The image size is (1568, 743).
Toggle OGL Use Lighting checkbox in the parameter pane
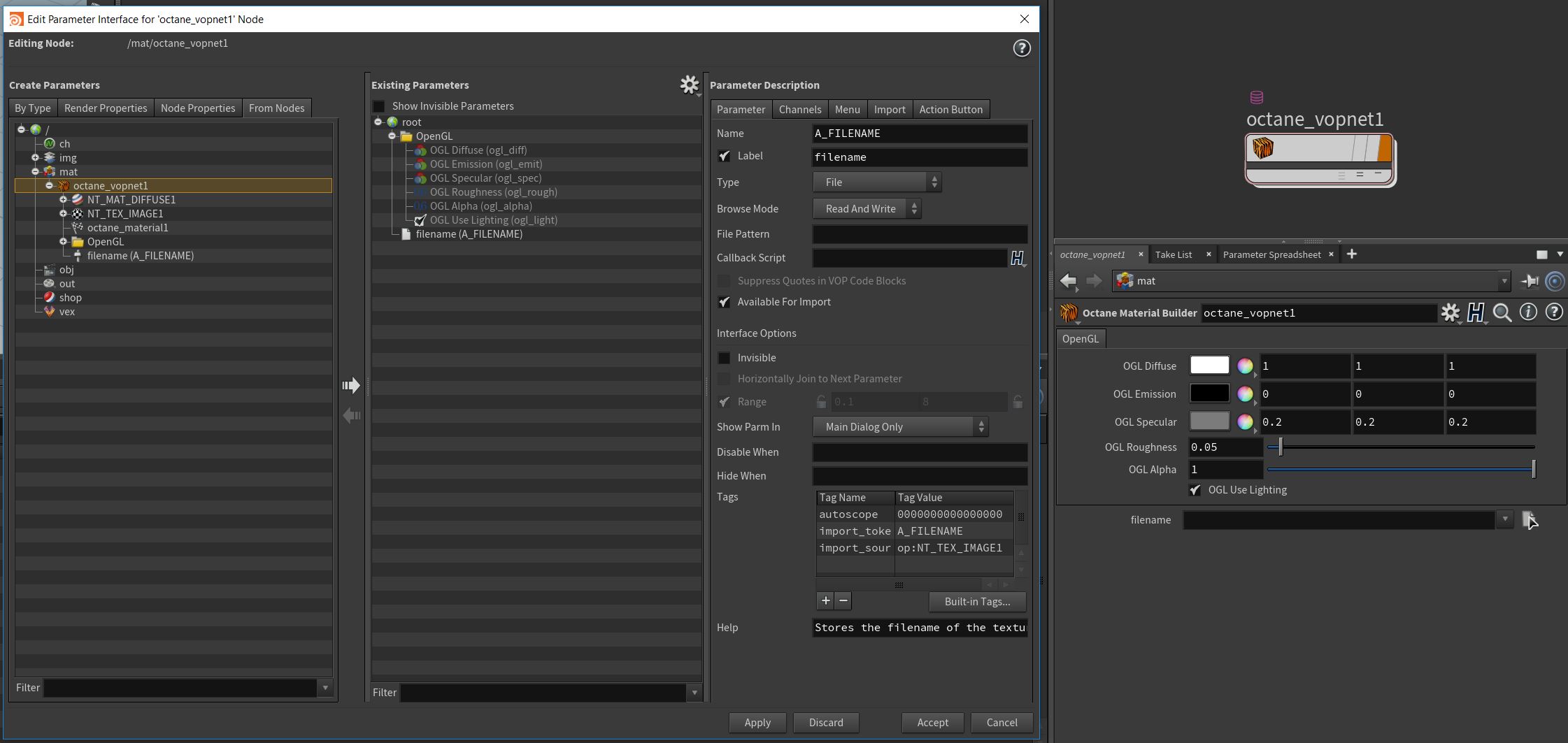[1195, 490]
